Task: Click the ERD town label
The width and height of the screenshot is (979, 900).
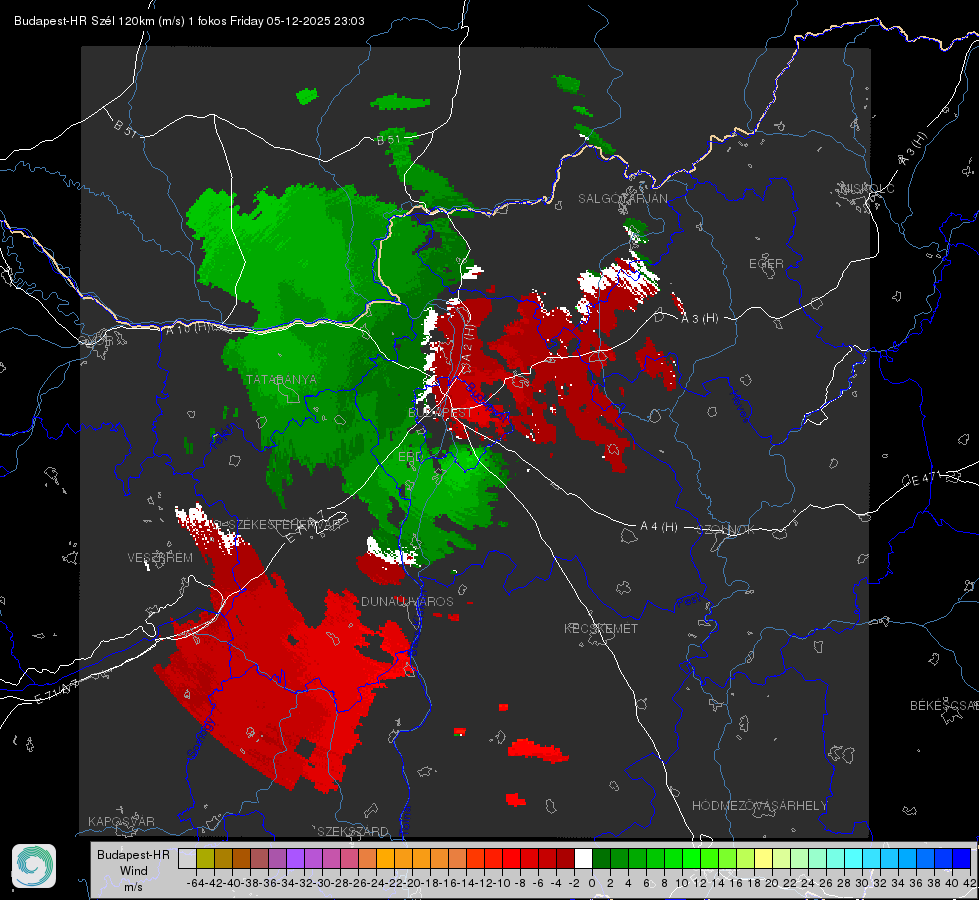Action: click(410, 457)
